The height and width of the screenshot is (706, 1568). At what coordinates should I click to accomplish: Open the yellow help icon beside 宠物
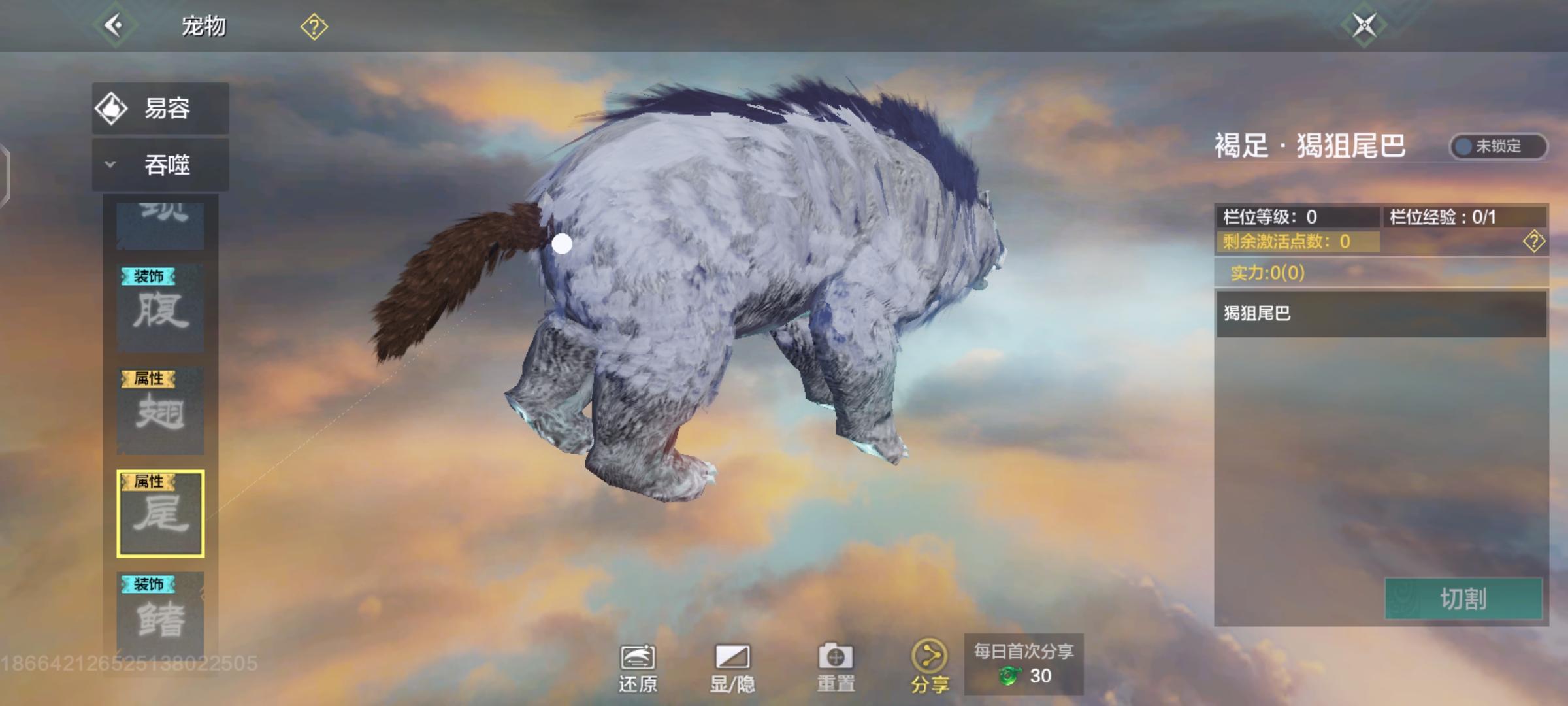pyautogui.click(x=314, y=27)
